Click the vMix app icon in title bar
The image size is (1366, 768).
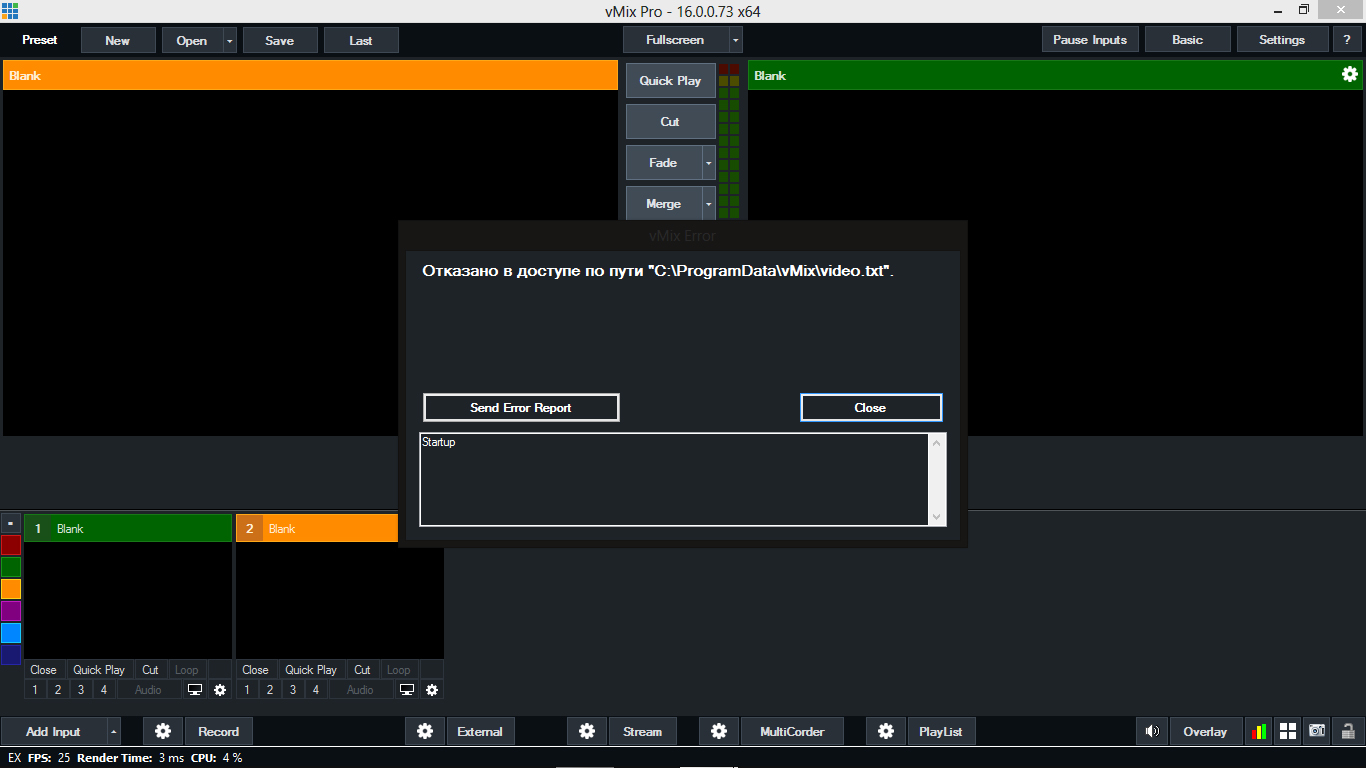pos(10,11)
